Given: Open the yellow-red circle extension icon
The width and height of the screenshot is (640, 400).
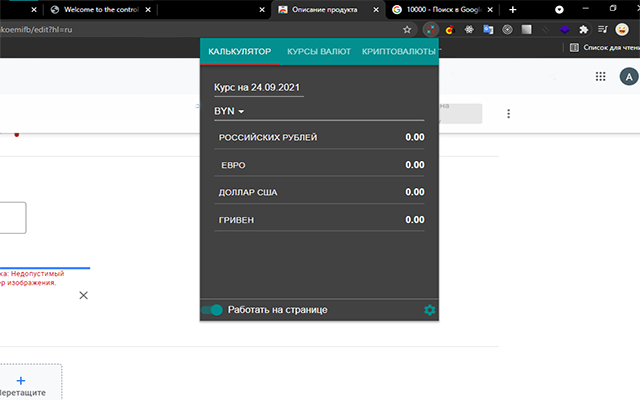Looking at the screenshot, I should point(450,29).
